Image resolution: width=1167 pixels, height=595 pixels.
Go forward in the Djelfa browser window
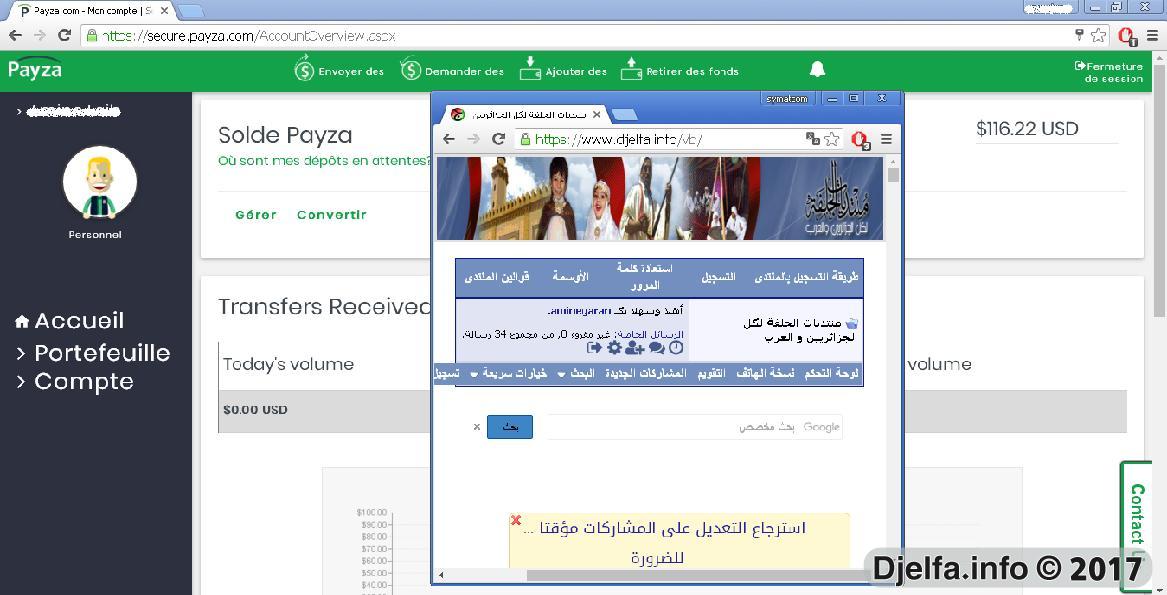[473, 139]
